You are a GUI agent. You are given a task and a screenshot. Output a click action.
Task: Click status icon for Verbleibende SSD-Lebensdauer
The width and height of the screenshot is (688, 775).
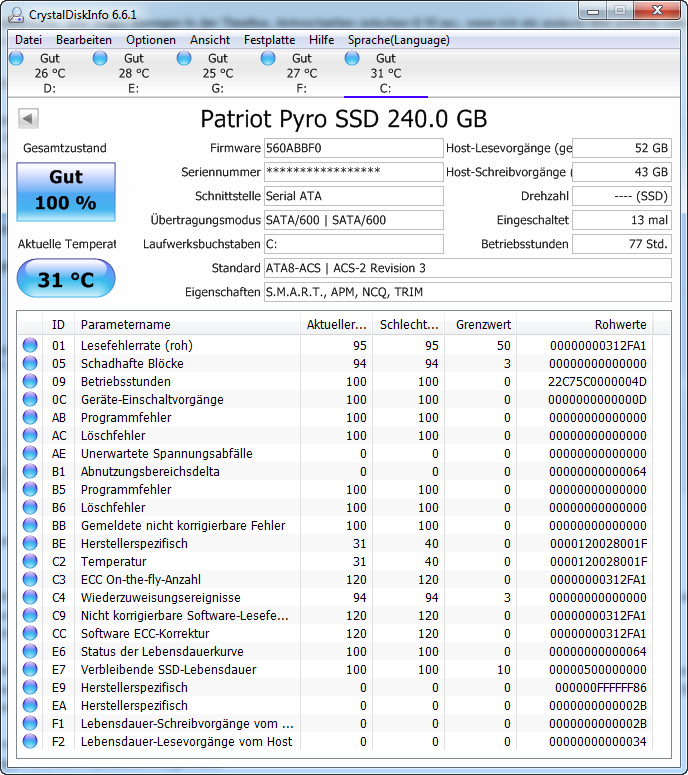(30, 670)
